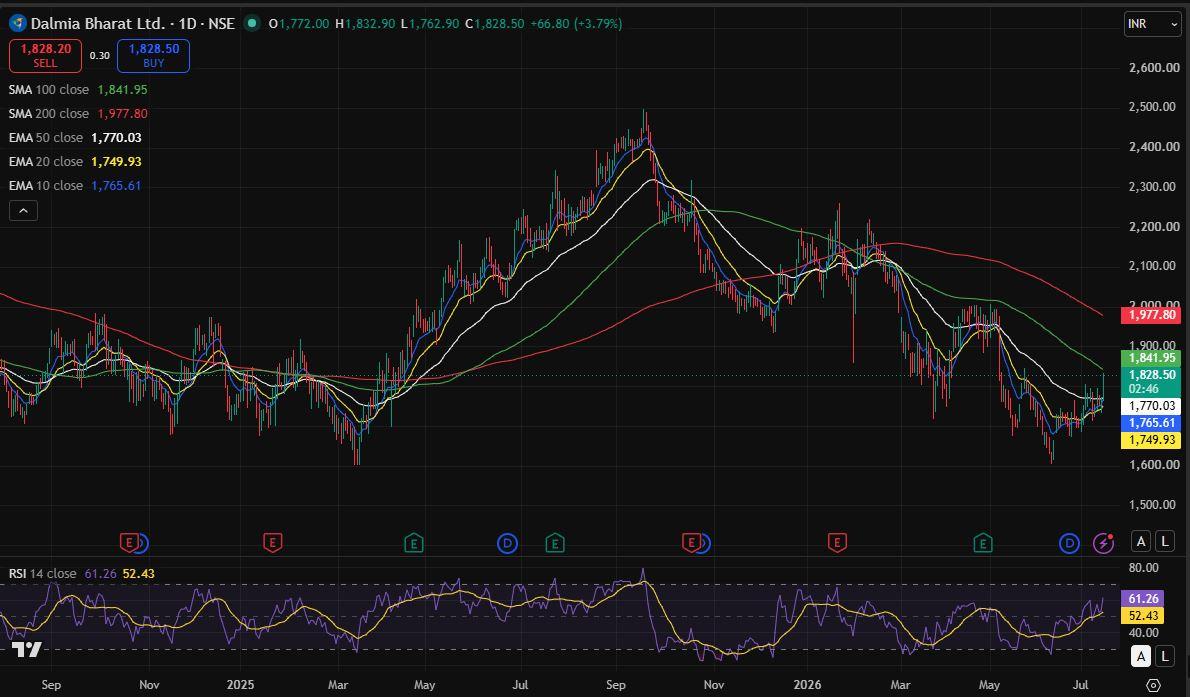Click the leftmost red earnings marker near September
Screen dimensions: 1190x697
pos(129,543)
